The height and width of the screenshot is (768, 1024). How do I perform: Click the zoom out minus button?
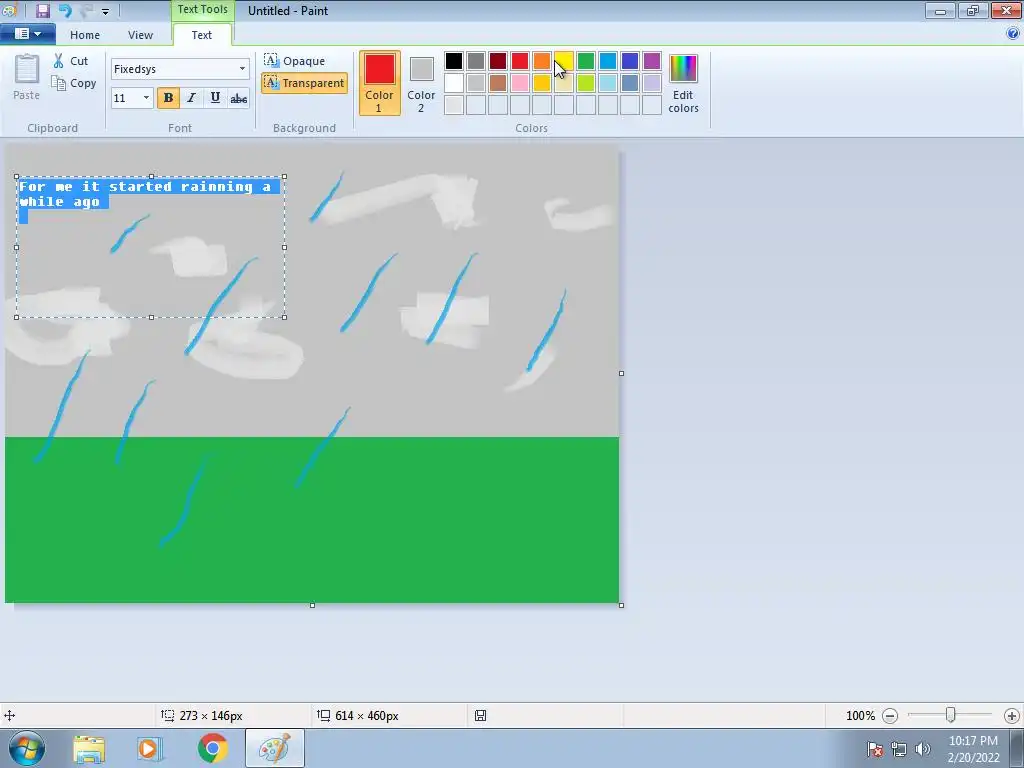point(889,716)
